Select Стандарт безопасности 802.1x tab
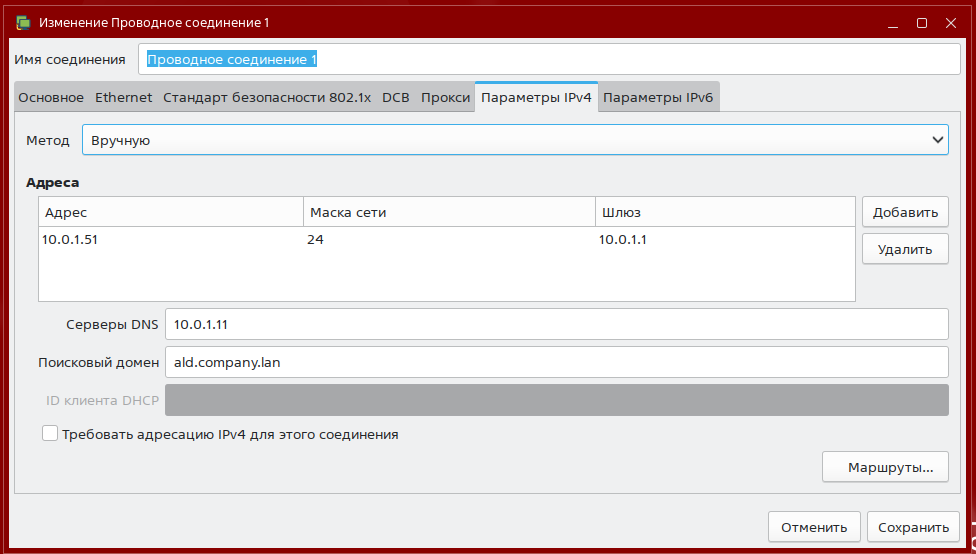This screenshot has height=554, width=976. click(266, 98)
